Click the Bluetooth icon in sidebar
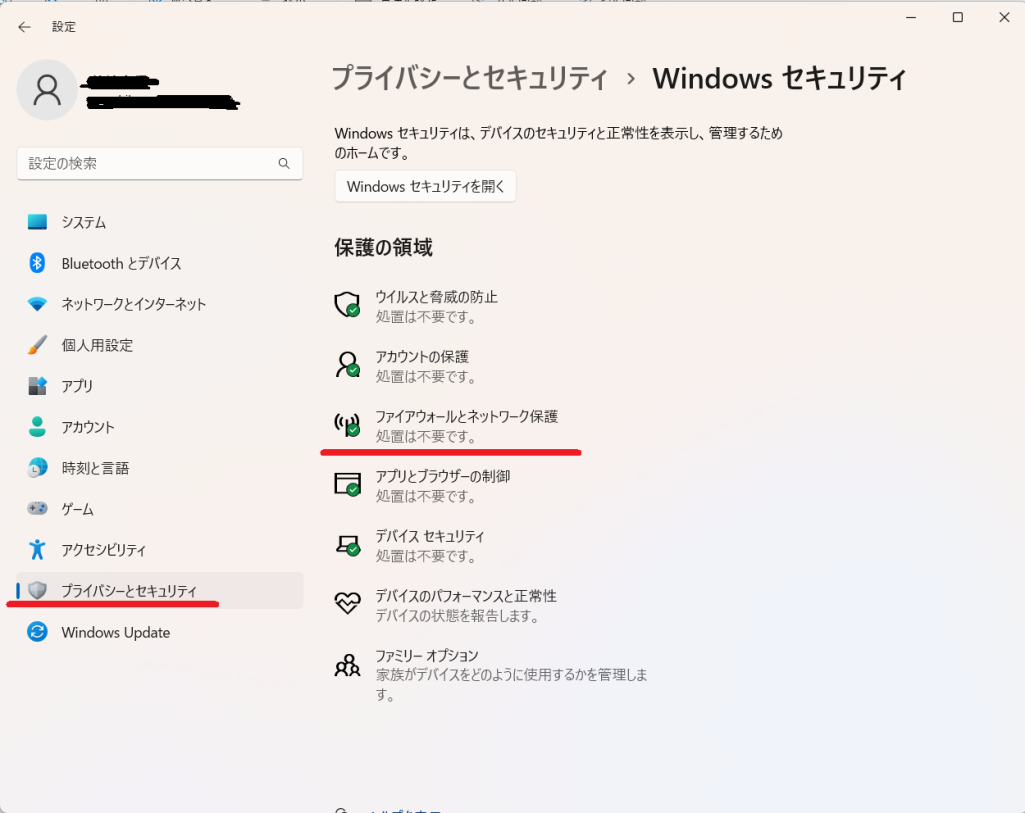 (37, 263)
